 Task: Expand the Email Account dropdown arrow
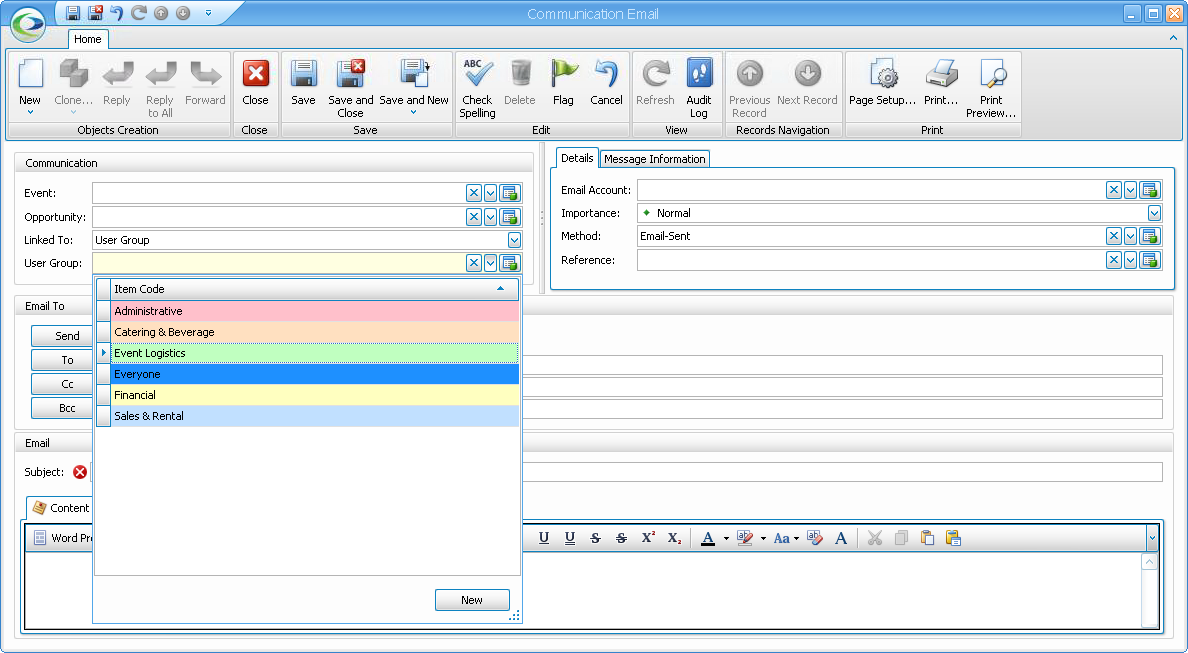(x=1130, y=190)
